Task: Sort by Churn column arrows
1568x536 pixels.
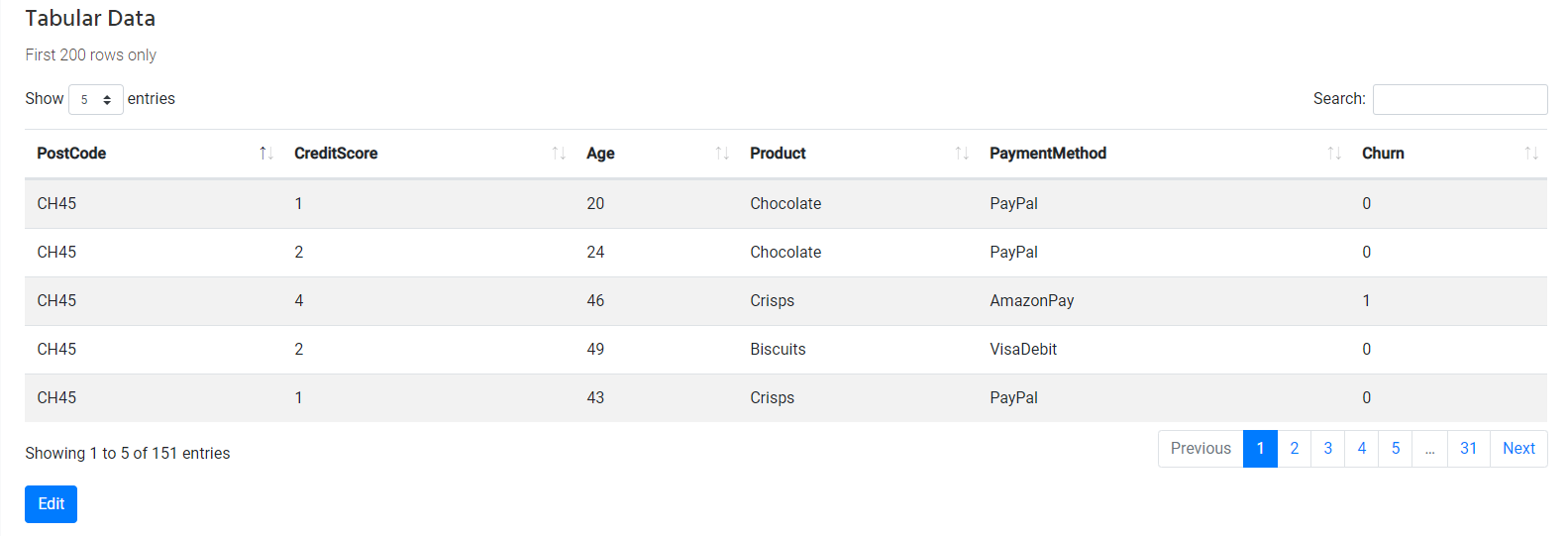Action: click(1531, 154)
